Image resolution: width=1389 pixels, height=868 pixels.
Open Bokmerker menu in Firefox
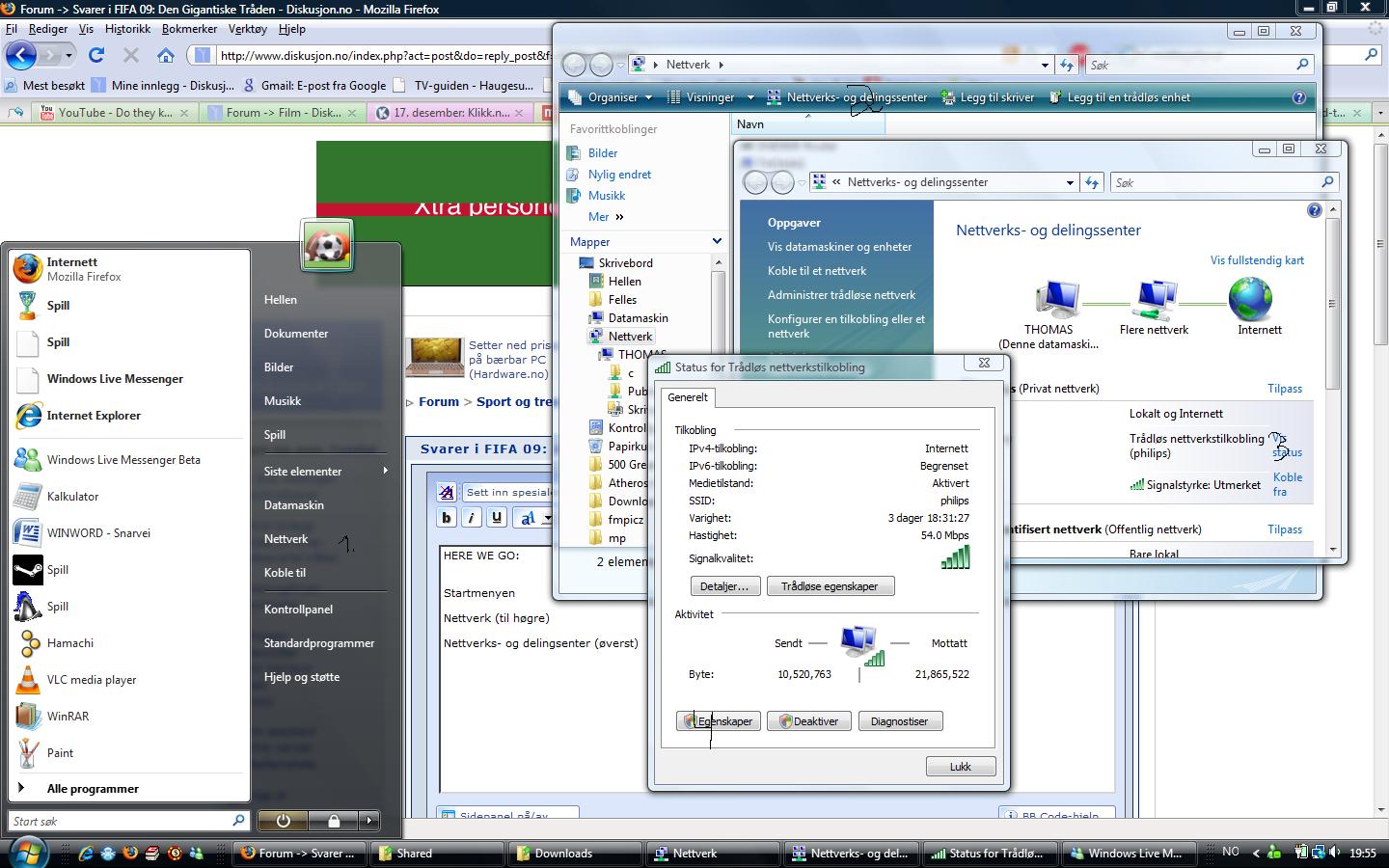click(189, 29)
